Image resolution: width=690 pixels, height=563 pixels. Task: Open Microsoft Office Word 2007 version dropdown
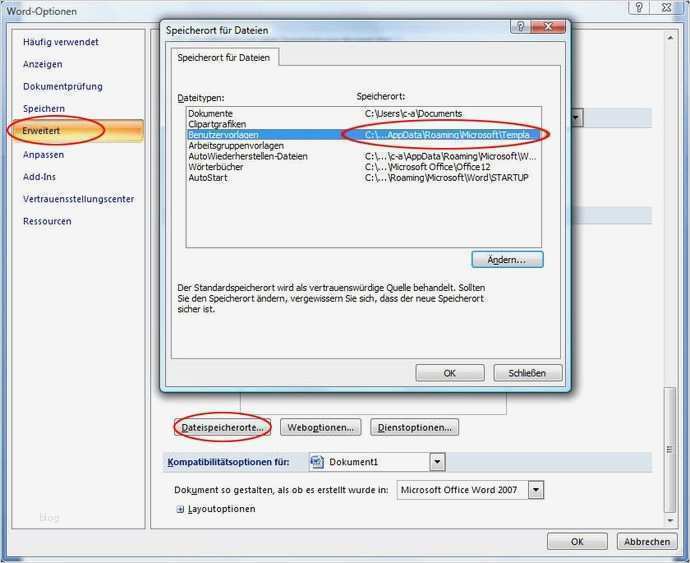point(536,490)
